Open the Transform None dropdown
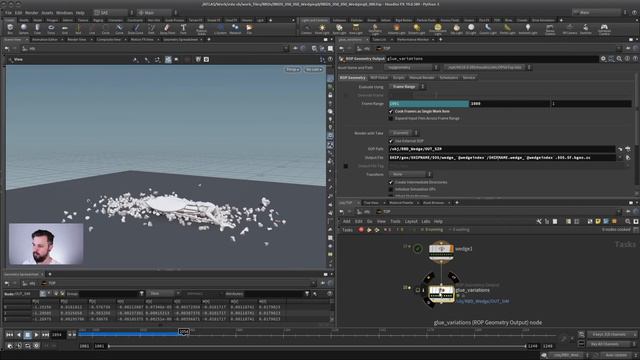The height and width of the screenshot is (360, 640). tap(410, 174)
